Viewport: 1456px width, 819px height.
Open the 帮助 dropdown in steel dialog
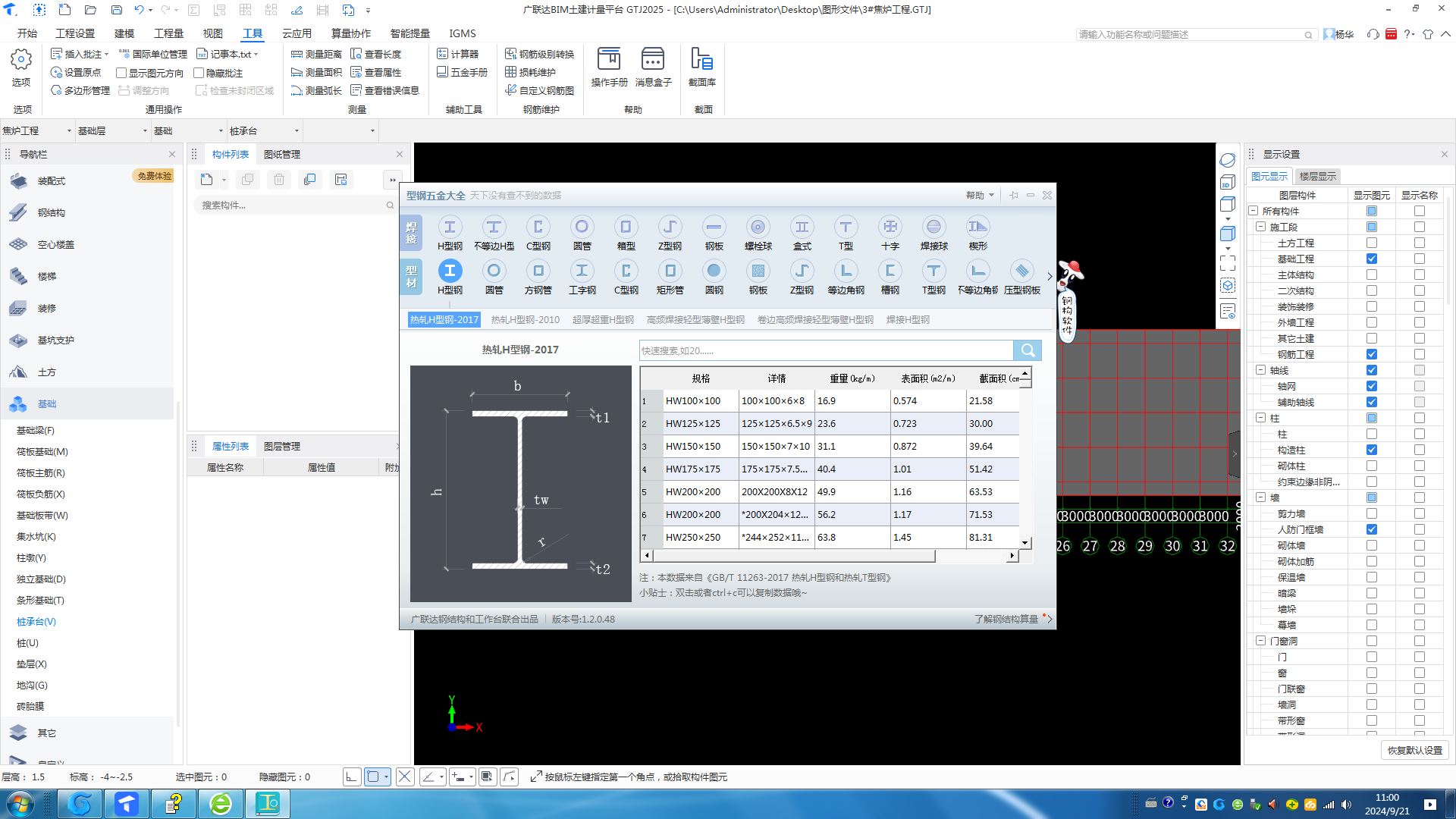980,196
